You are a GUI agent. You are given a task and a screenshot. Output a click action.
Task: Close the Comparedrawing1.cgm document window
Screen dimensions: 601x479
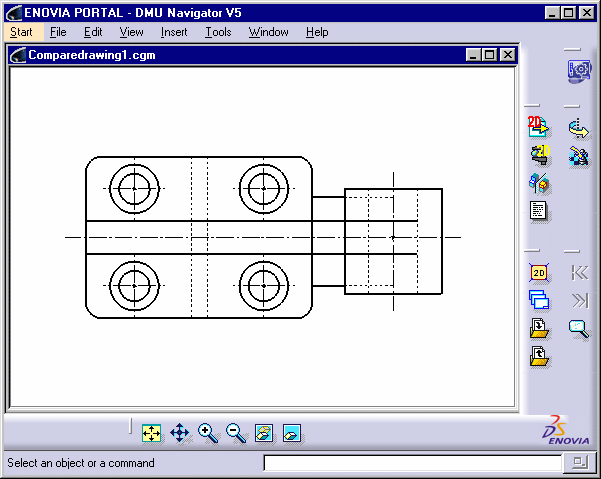(507, 56)
